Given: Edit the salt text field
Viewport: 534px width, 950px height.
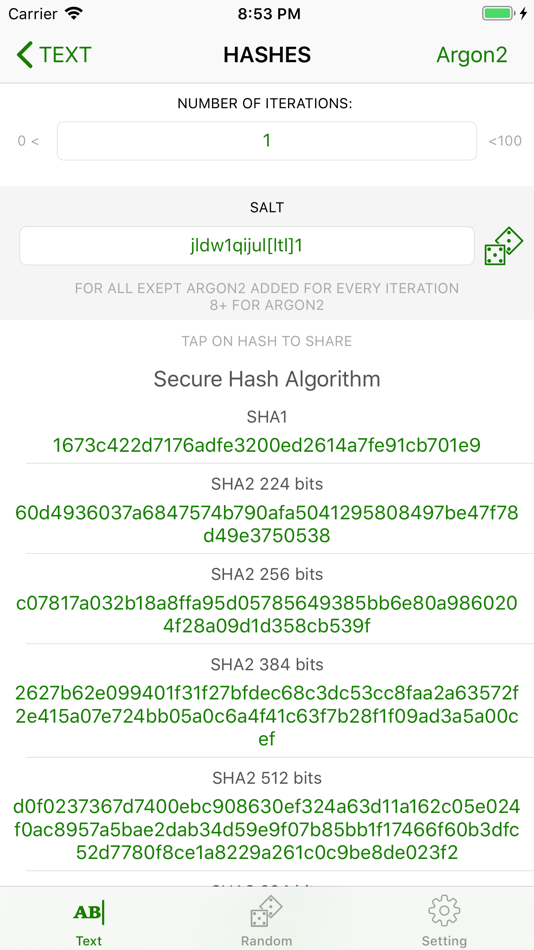Looking at the screenshot, I should [x=247, y=246].
